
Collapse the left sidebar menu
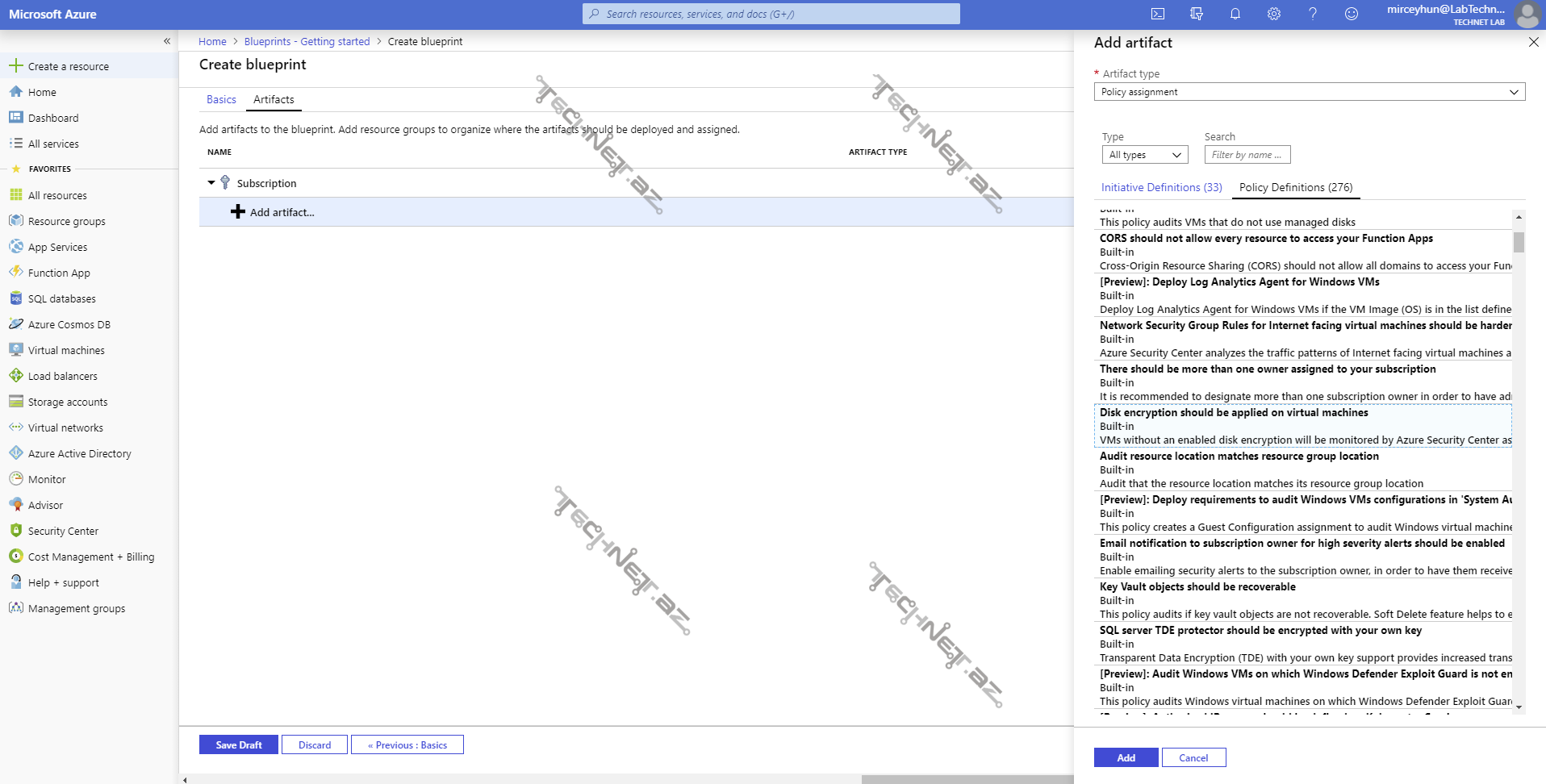[167, 41]
